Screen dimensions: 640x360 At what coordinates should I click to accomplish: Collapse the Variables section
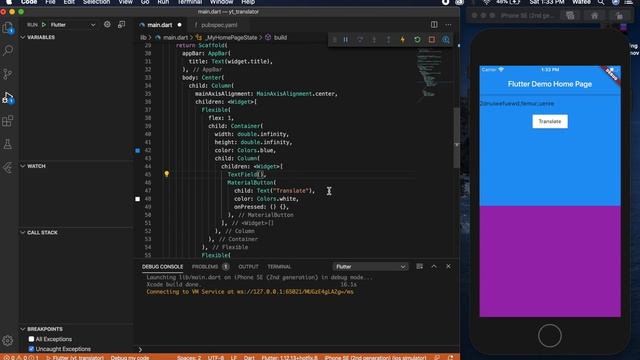tap(23, 37)
